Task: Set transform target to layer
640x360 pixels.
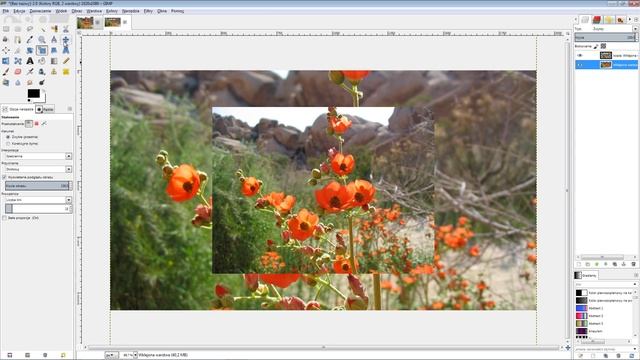Action: pos(29,124)
